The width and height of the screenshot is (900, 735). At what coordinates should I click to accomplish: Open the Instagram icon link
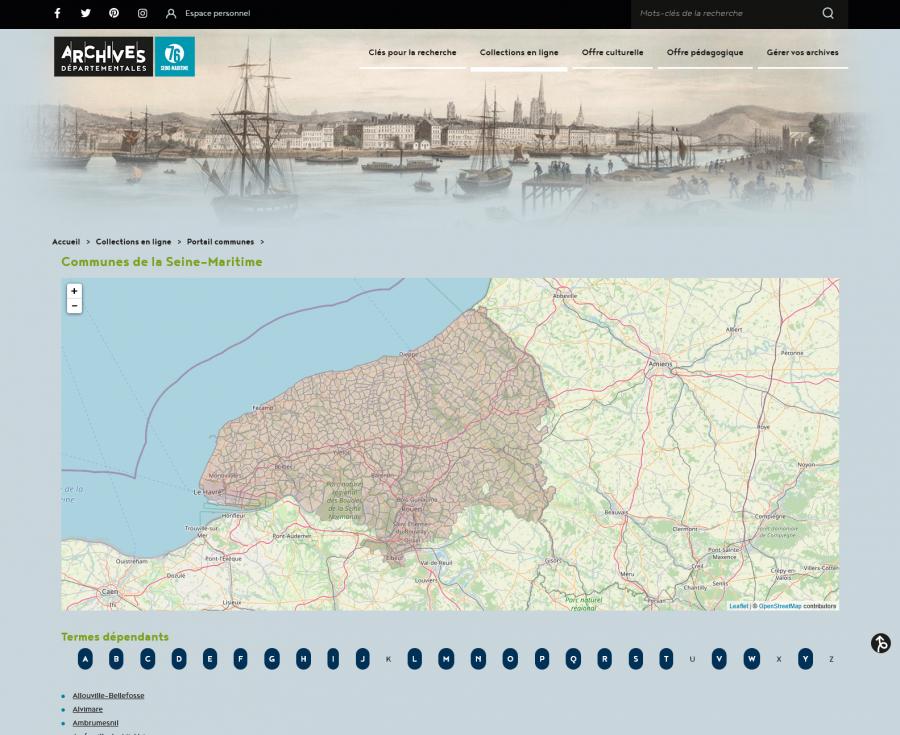(x=142, y=13)
